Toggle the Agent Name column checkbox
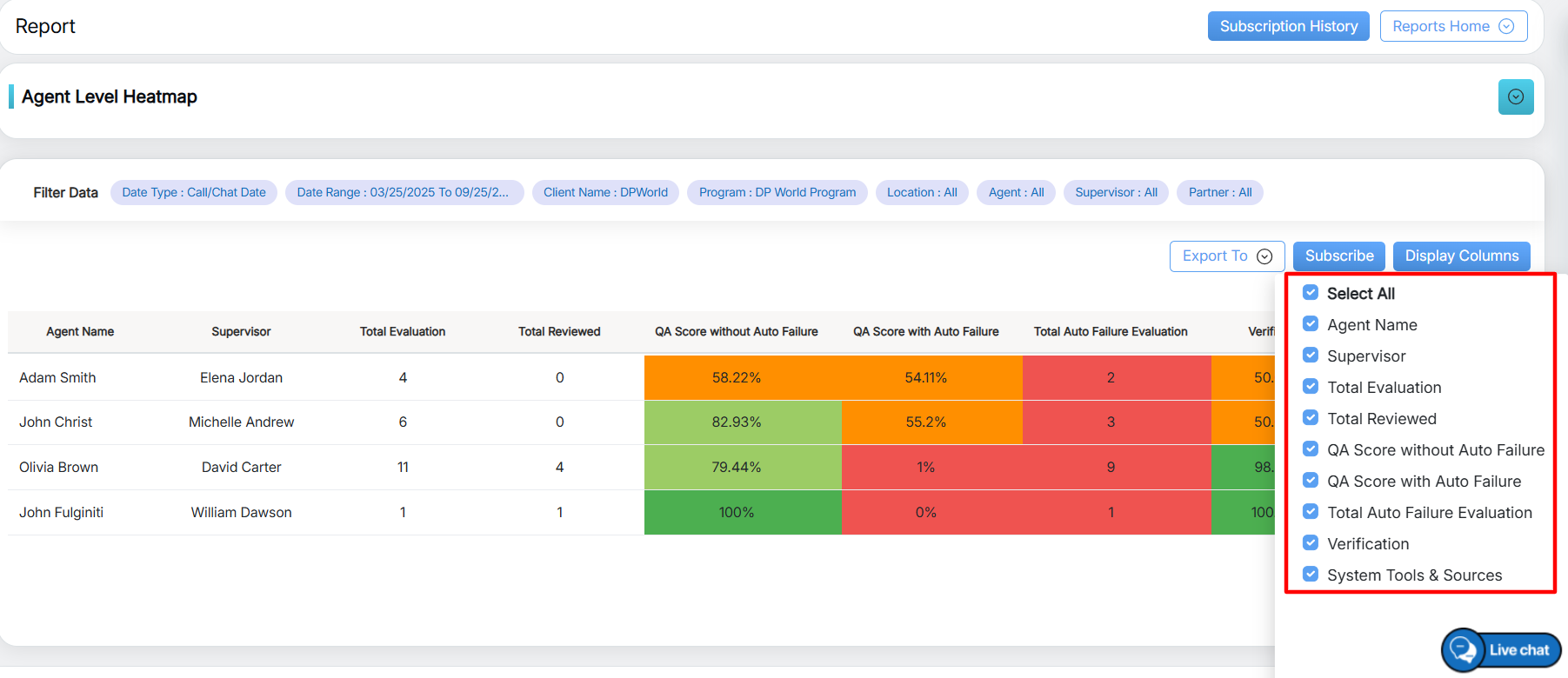Screen dimensions: 1568x678 (1311, 324)
